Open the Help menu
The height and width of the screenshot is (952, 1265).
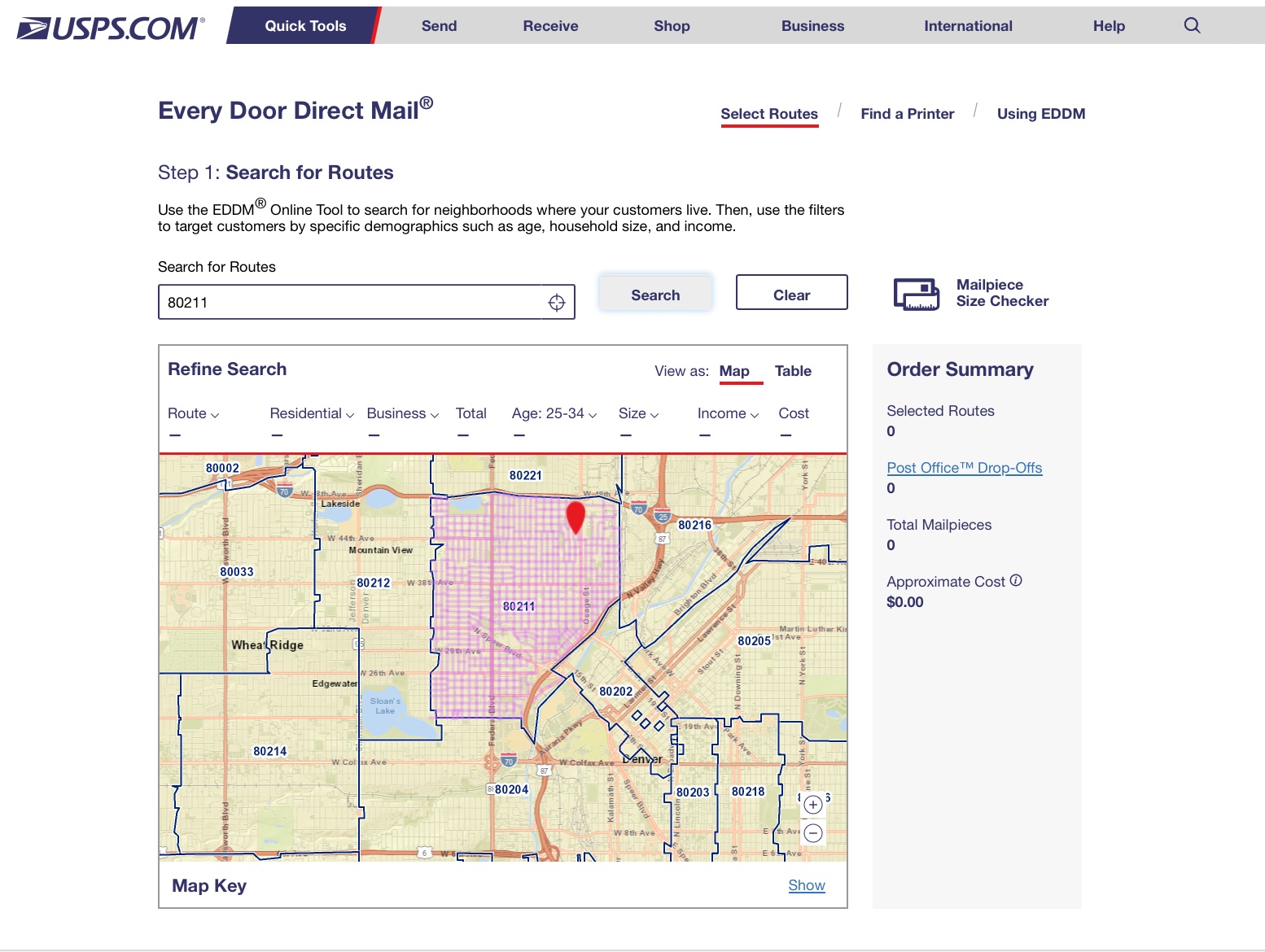[x=1109, y=25]
